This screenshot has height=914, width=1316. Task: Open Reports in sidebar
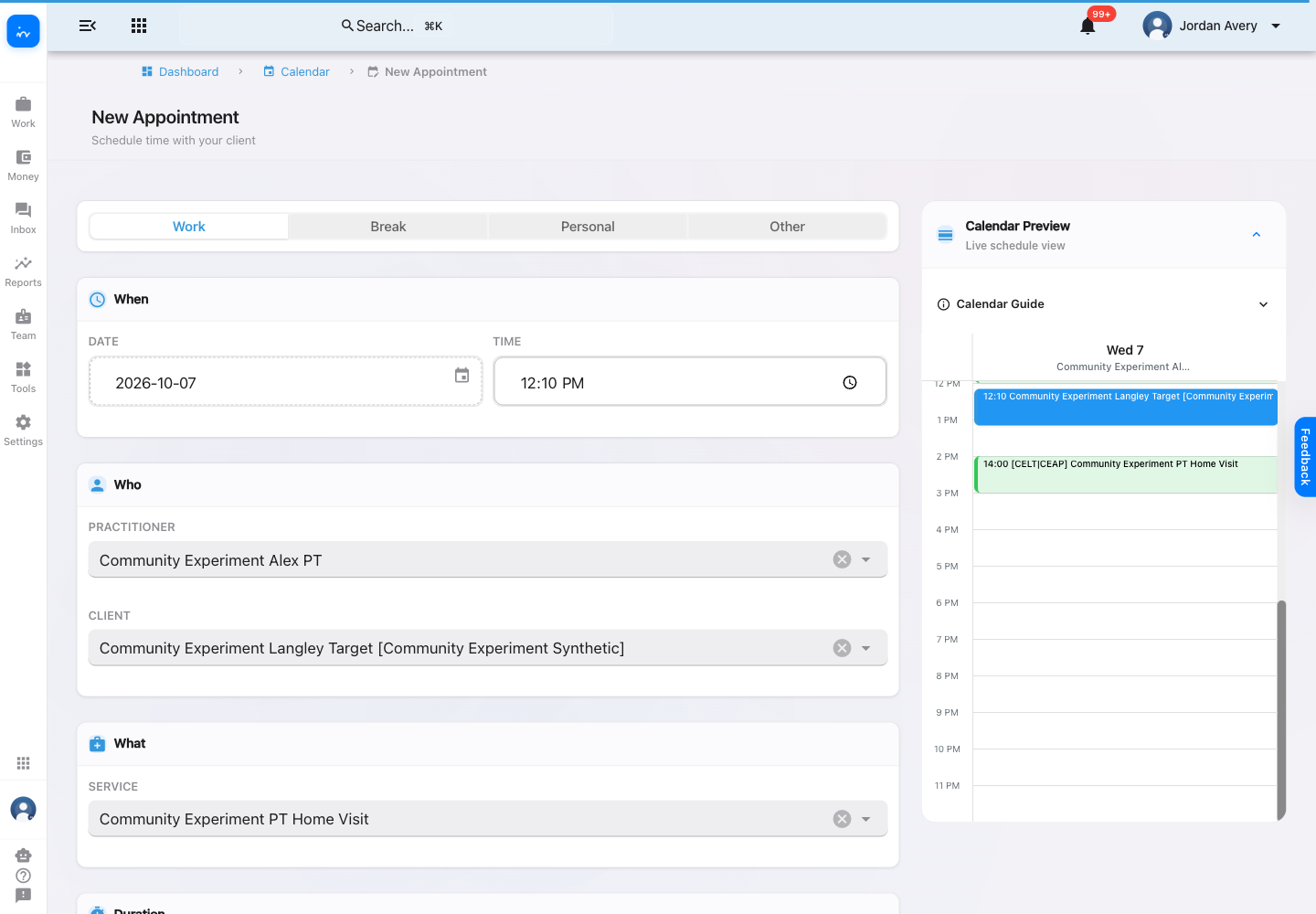tap(24, 271)
